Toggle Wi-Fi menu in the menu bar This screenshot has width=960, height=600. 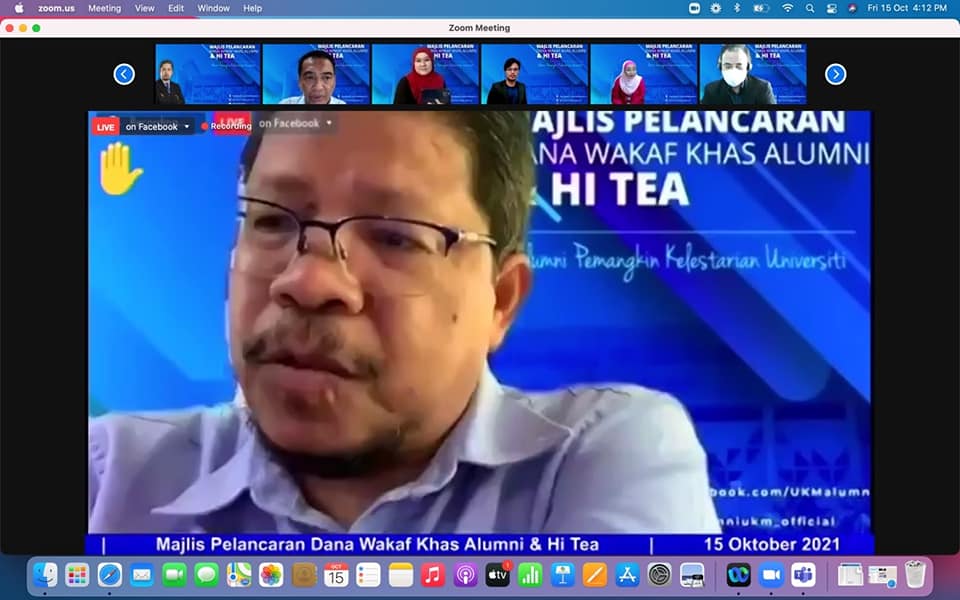pyautogui.click(x=787, y=8)
